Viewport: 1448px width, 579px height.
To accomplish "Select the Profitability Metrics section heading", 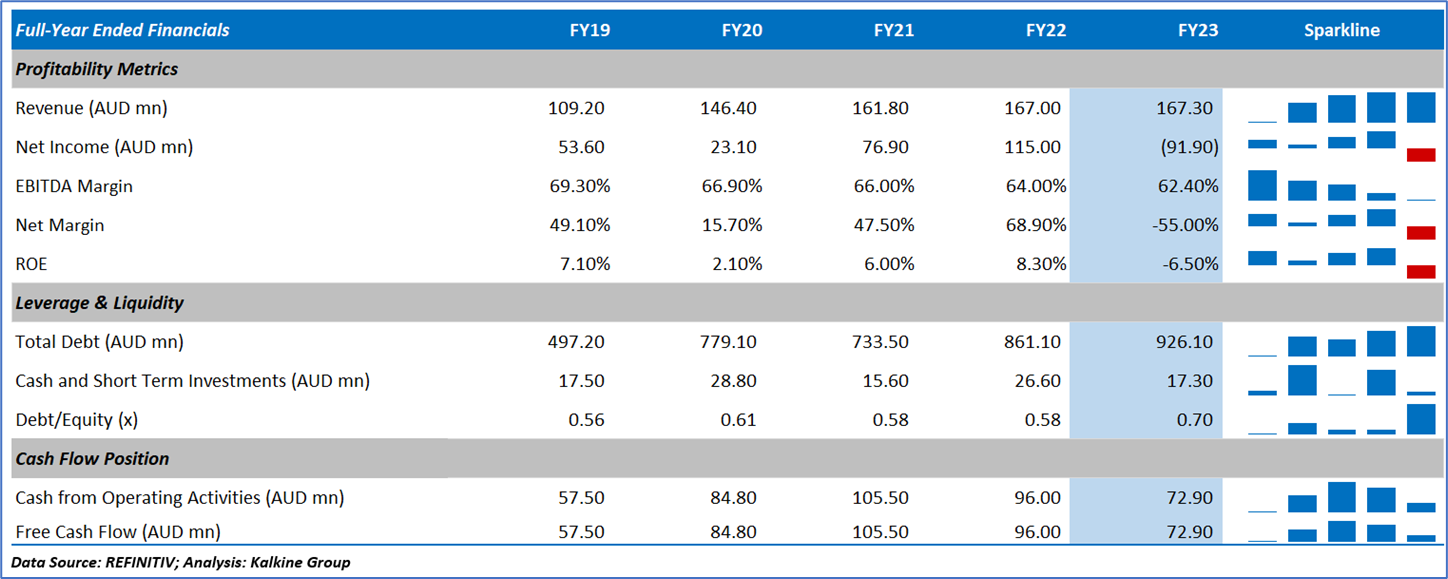I will coord(97,69).
